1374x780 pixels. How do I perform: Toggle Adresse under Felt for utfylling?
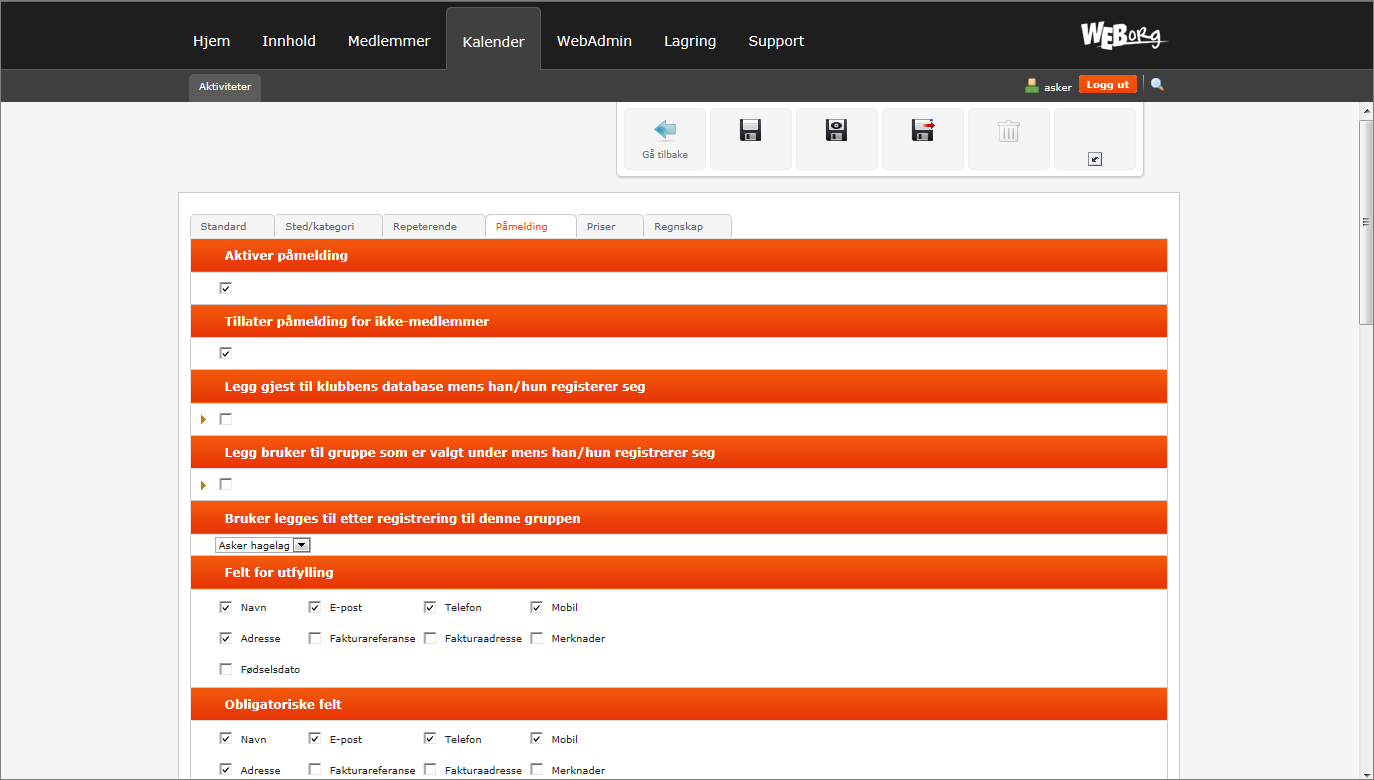[225, 638]
